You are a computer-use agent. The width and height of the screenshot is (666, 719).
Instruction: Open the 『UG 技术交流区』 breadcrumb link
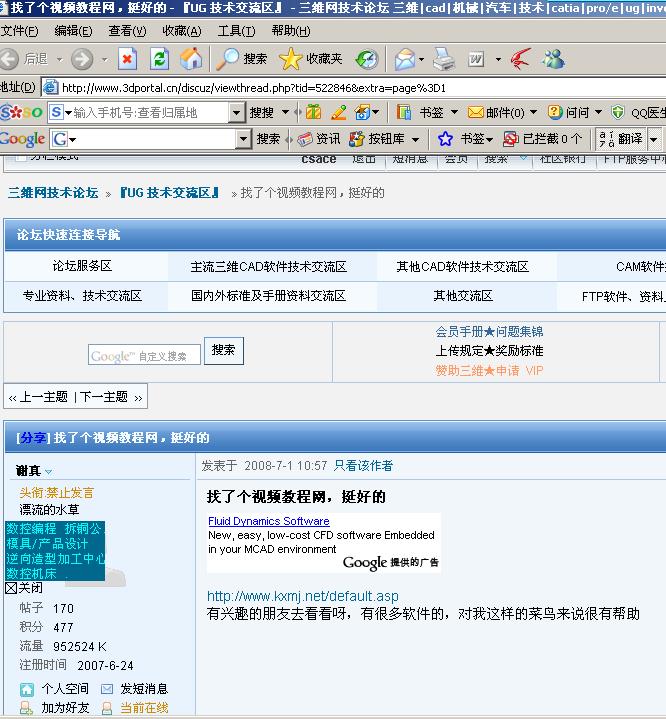(169, 193)
